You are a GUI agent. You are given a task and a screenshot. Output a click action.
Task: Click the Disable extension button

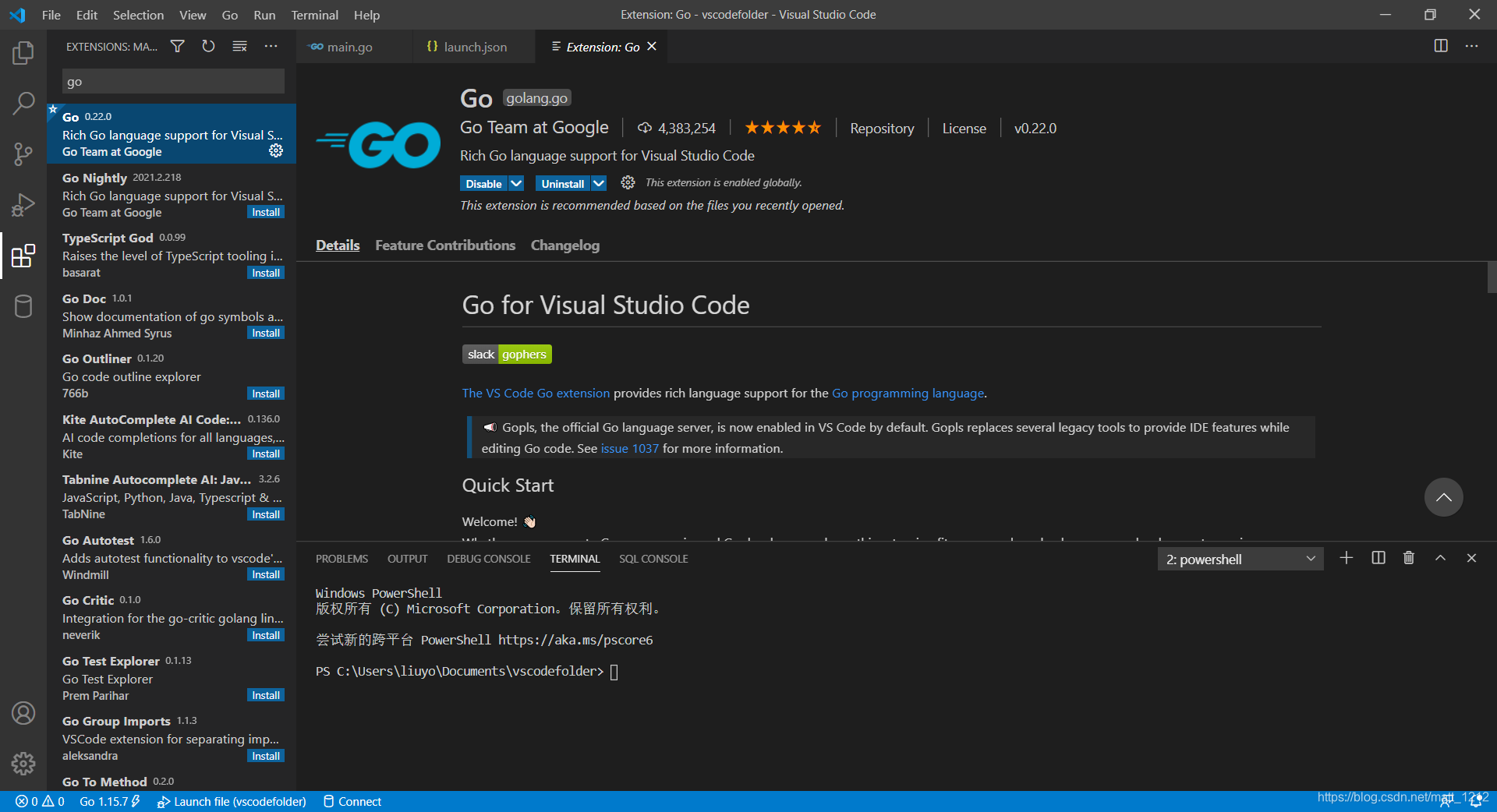(483, 184)
